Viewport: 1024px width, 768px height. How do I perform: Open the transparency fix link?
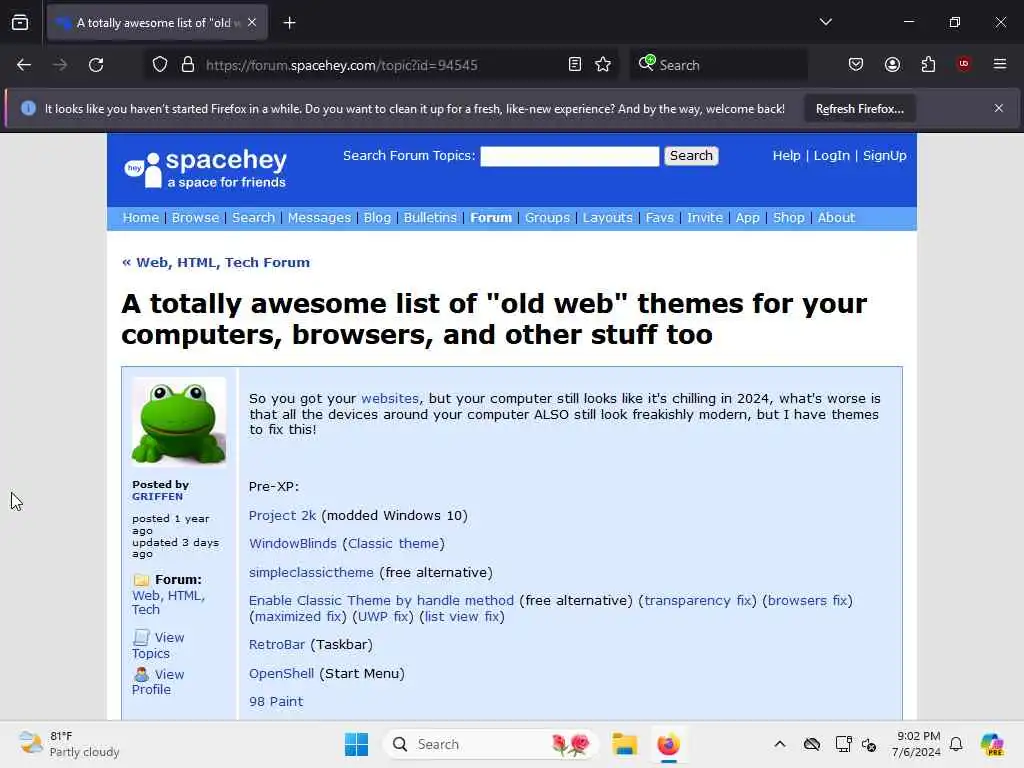click(697, 600)
